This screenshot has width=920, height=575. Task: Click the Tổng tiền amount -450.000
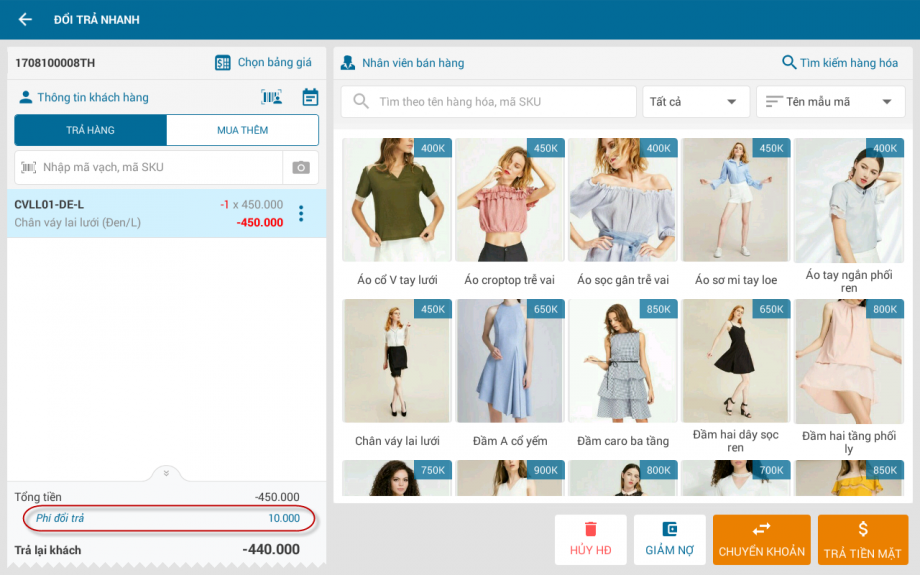coord(277,498)
